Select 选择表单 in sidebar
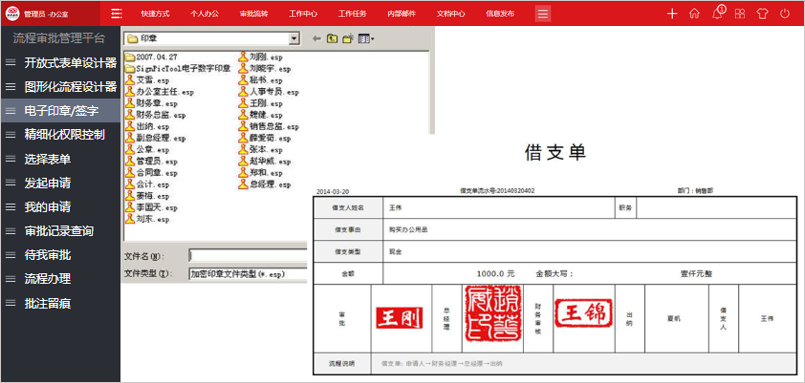The image size is (805, 383). (60, 159)
